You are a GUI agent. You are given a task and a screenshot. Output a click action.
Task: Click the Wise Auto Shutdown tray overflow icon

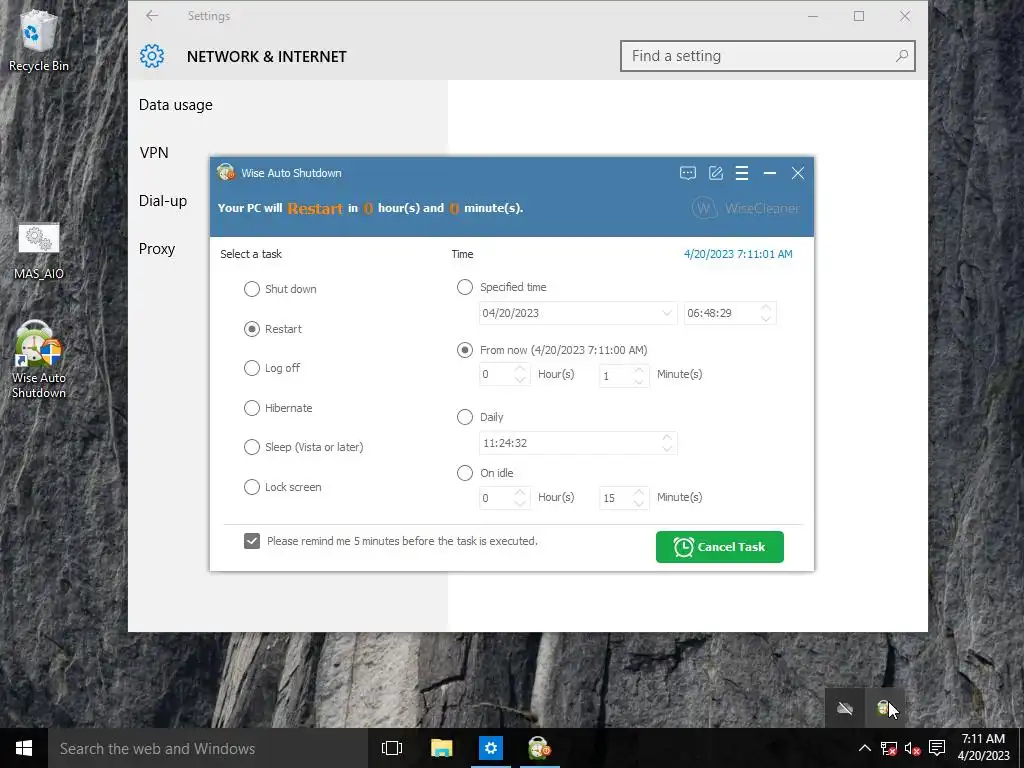click(884, 708)
